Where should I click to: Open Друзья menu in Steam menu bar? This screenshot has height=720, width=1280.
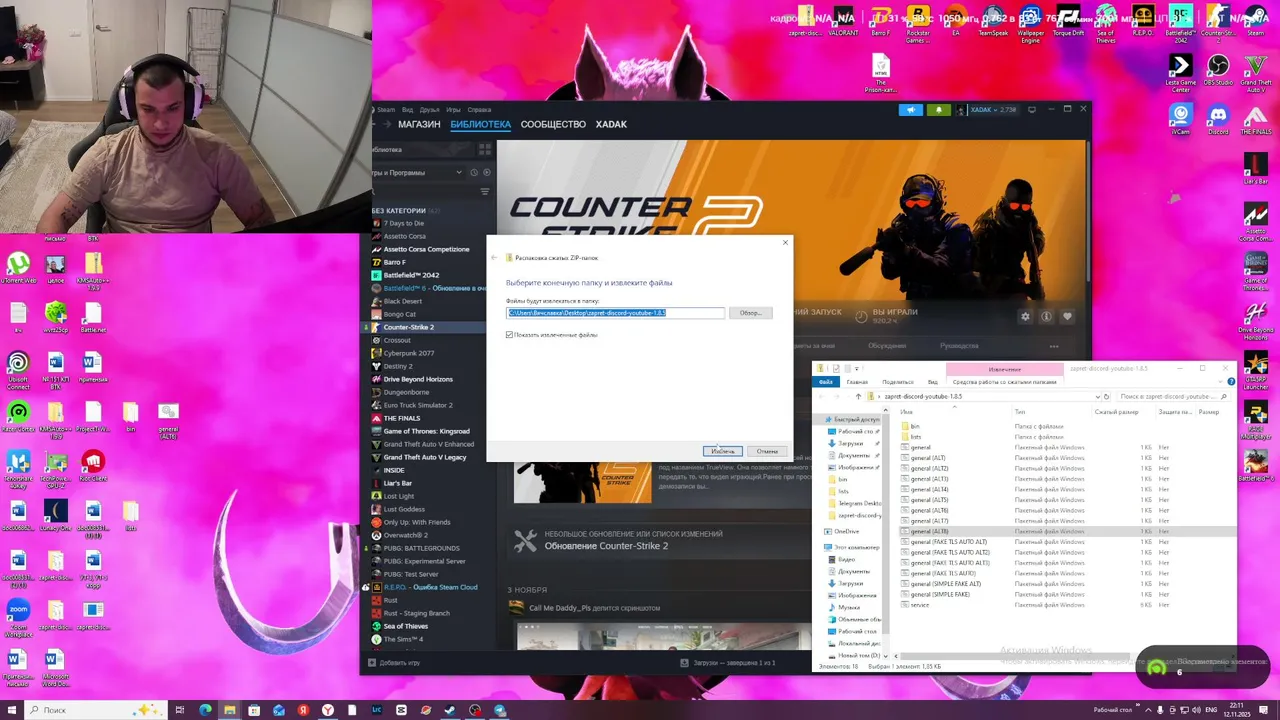point(430,110)
